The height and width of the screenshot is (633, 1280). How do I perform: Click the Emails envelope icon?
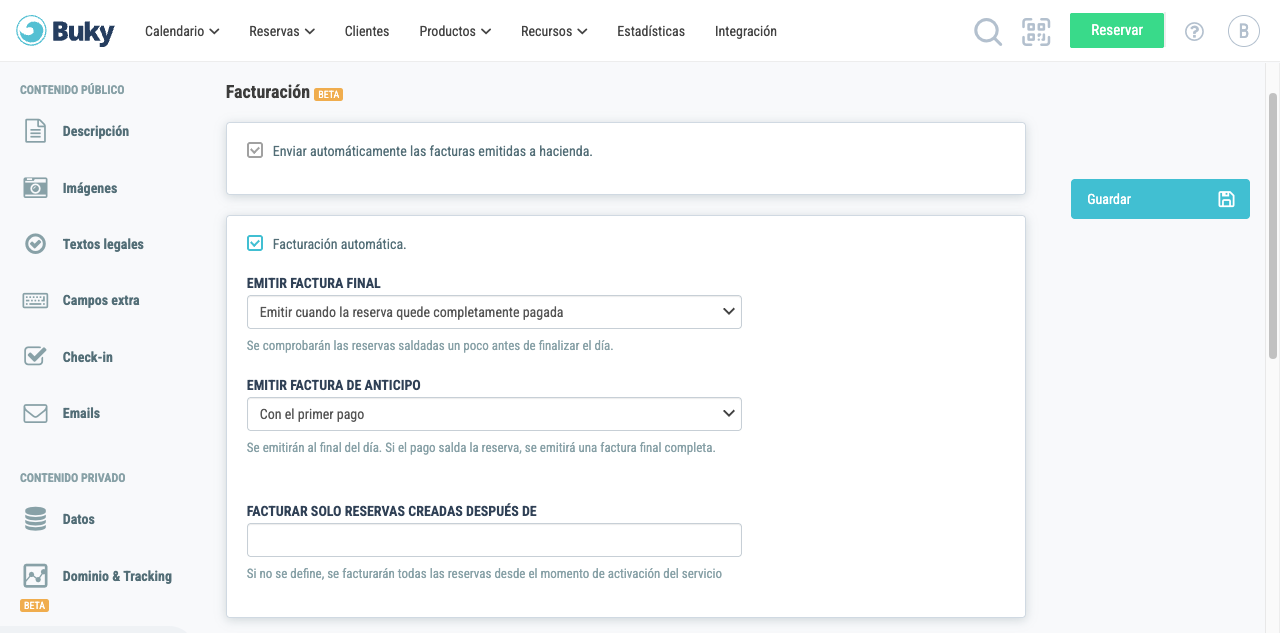click(x=35, y=413)
